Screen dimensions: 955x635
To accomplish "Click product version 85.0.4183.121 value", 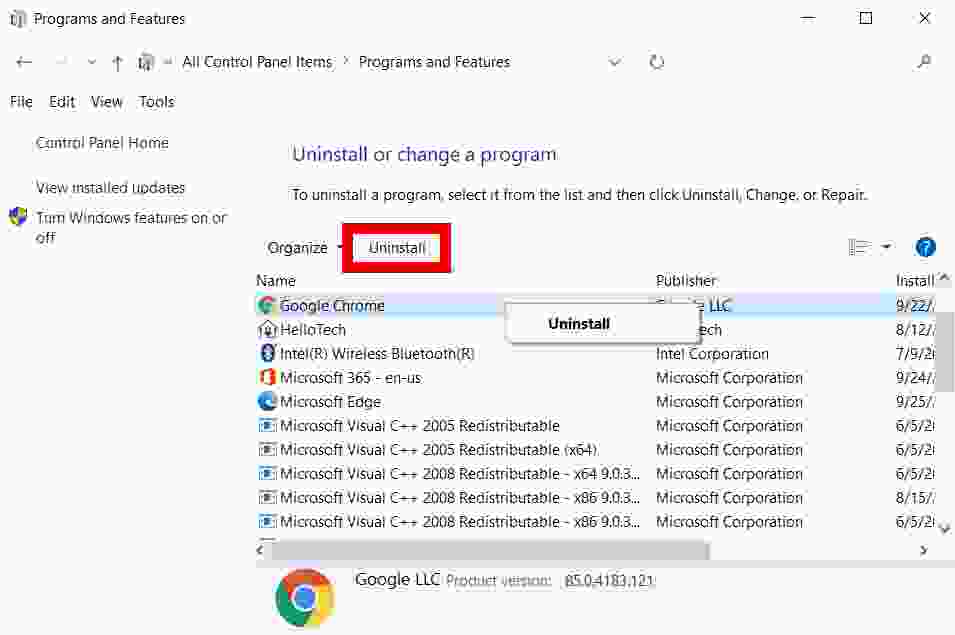I will pos(608,581).
